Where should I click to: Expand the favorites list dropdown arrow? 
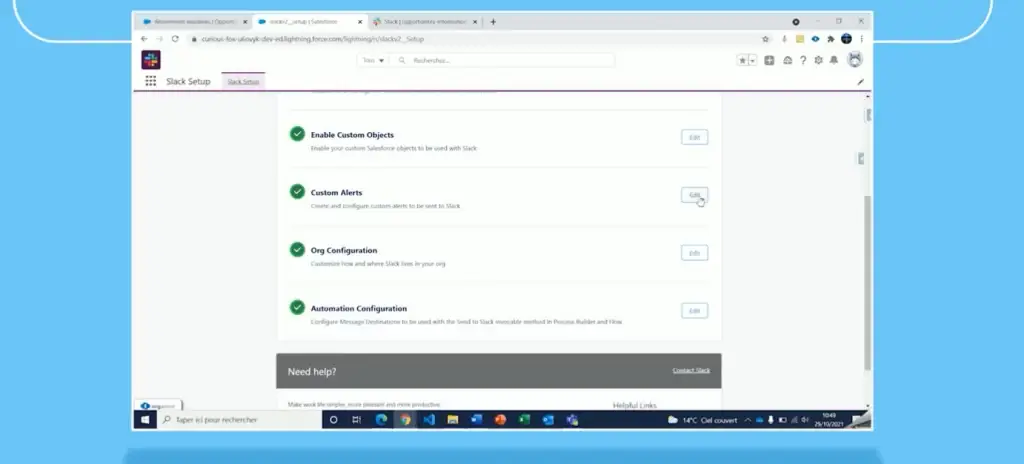[752, 60]
